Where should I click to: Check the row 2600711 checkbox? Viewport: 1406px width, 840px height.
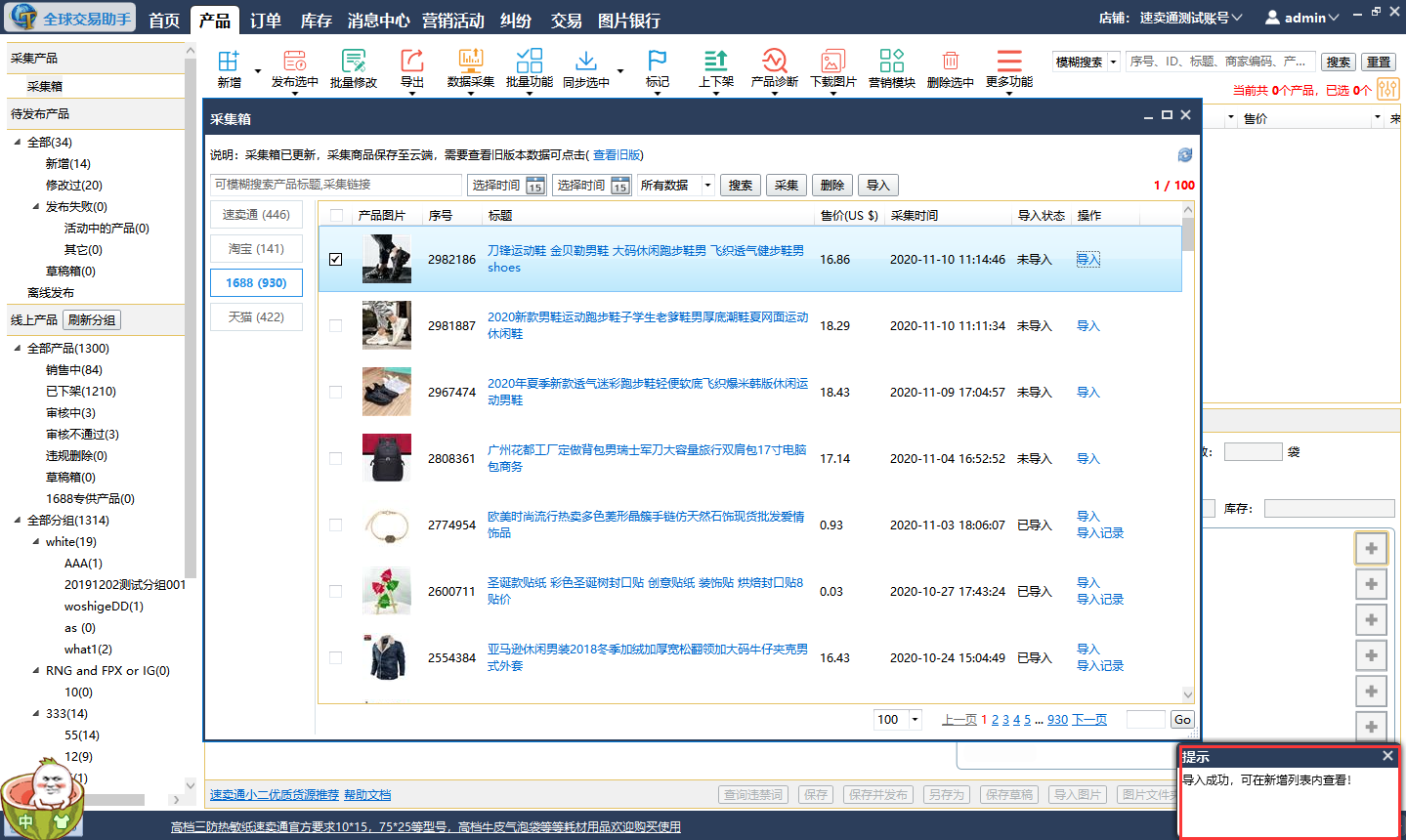[335, 591]
